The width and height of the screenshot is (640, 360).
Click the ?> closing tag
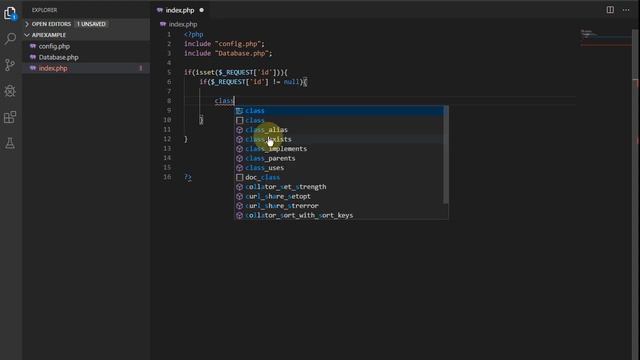(188, 177)
